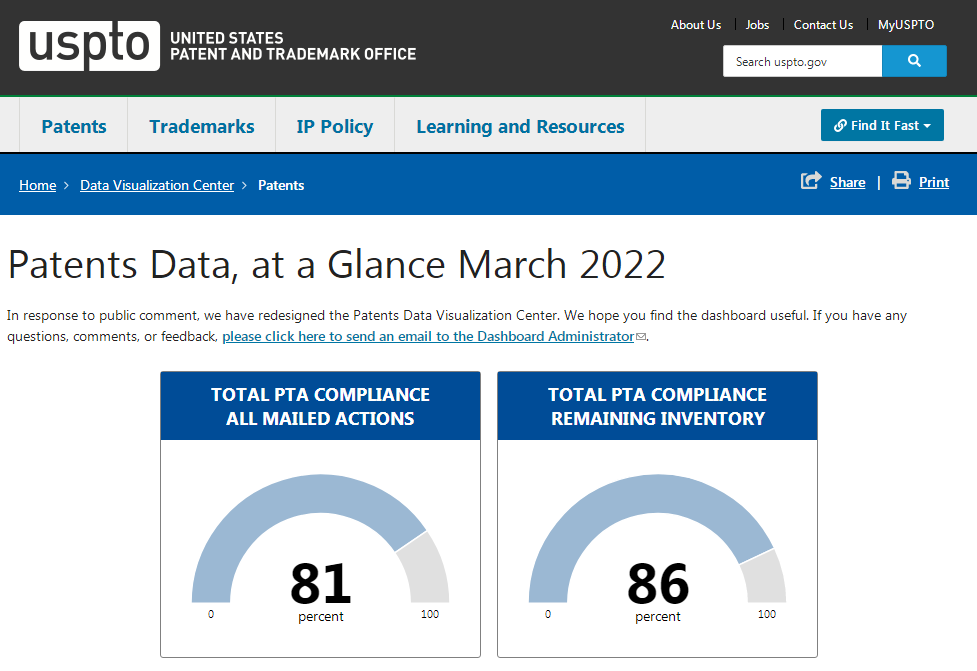This screenshot has width=977, height=671.
Task: Click the 86 percent Remaining Inventory gauge
Action: (657, 550)
